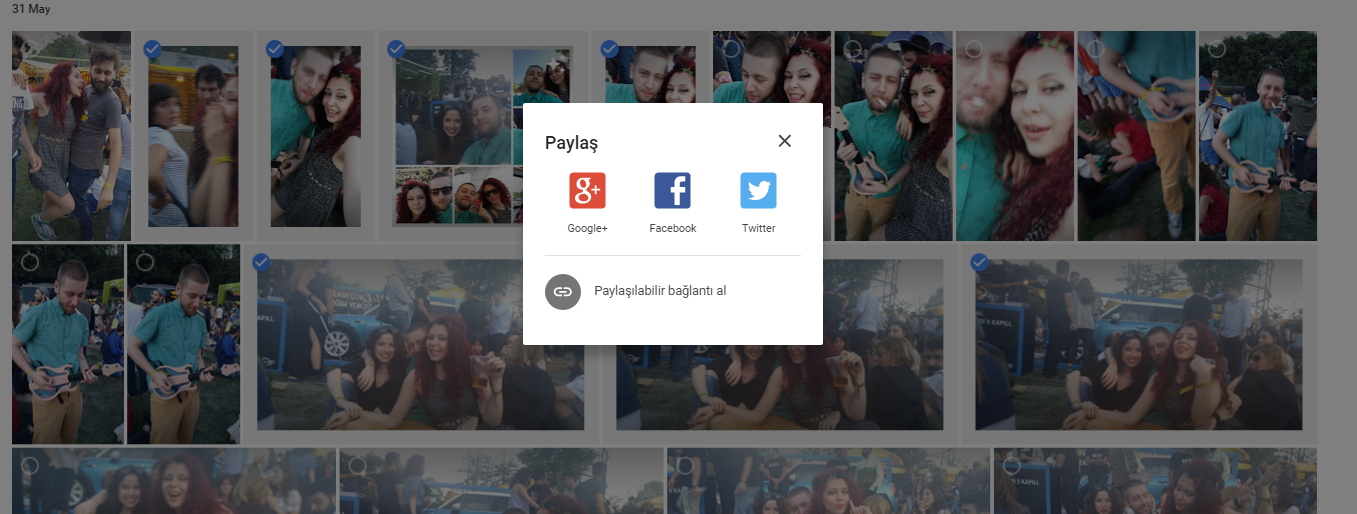The width and height of the screenshot is (1357, 514).
Task: Open the blurry red-haired woman close-up photo
Action: pyautogui.click(x=1014, y=136)
